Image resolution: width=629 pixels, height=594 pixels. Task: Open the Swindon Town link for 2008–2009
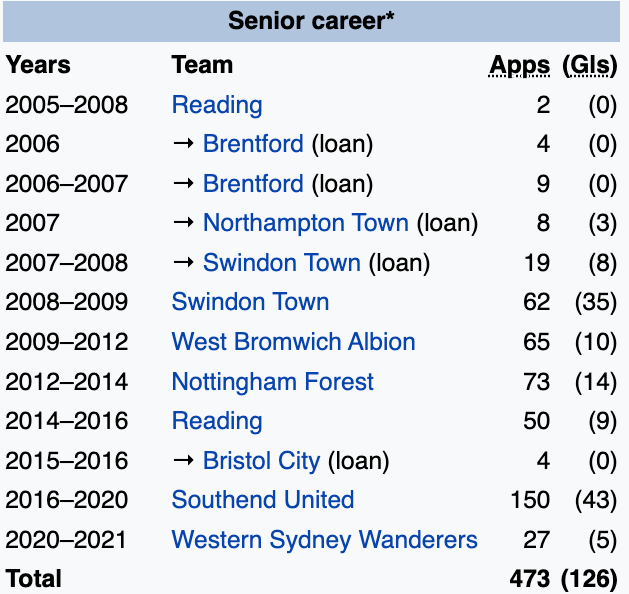(x=250, y=302)
